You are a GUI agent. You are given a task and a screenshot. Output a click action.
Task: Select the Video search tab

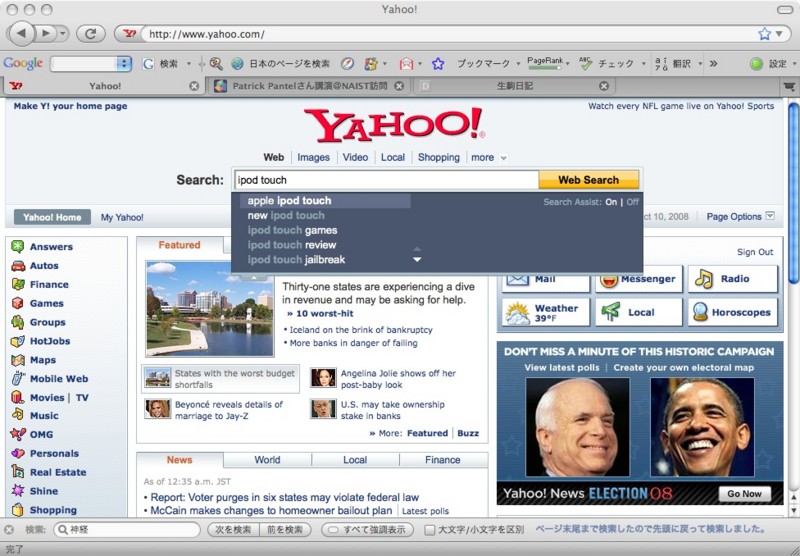(x=355, y=158)
